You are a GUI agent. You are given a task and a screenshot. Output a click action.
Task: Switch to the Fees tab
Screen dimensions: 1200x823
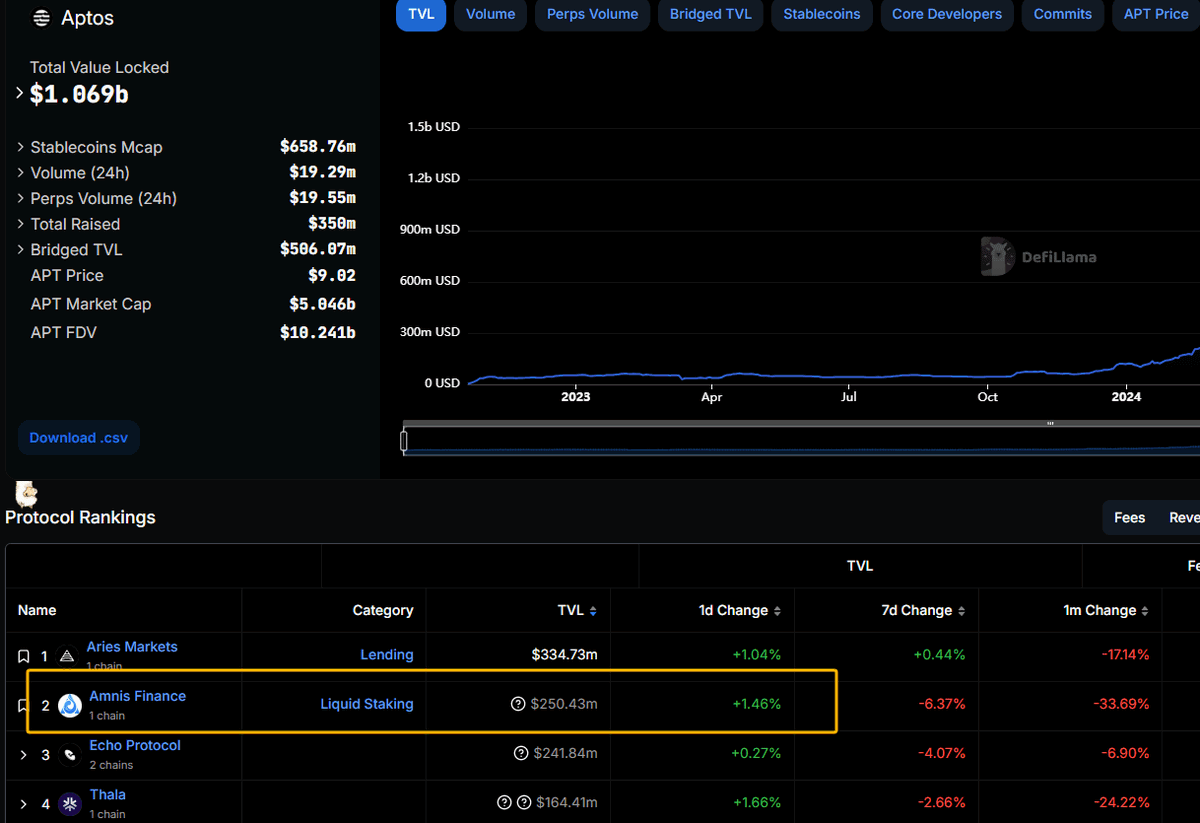[1129, 517]
